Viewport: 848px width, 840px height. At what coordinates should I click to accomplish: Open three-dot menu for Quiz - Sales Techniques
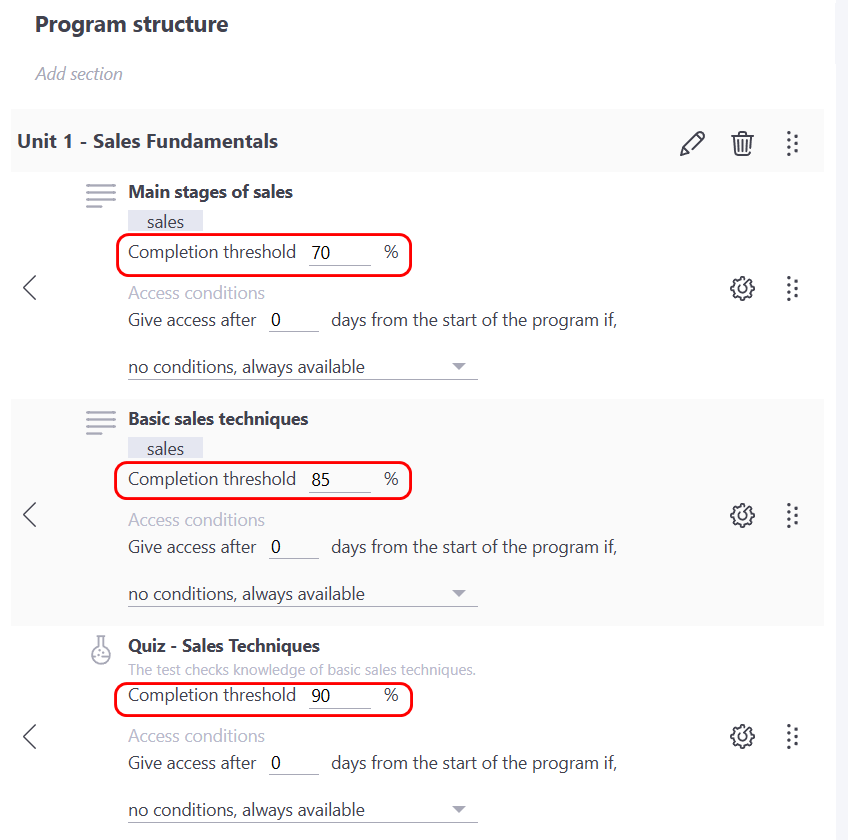point(792,737)
